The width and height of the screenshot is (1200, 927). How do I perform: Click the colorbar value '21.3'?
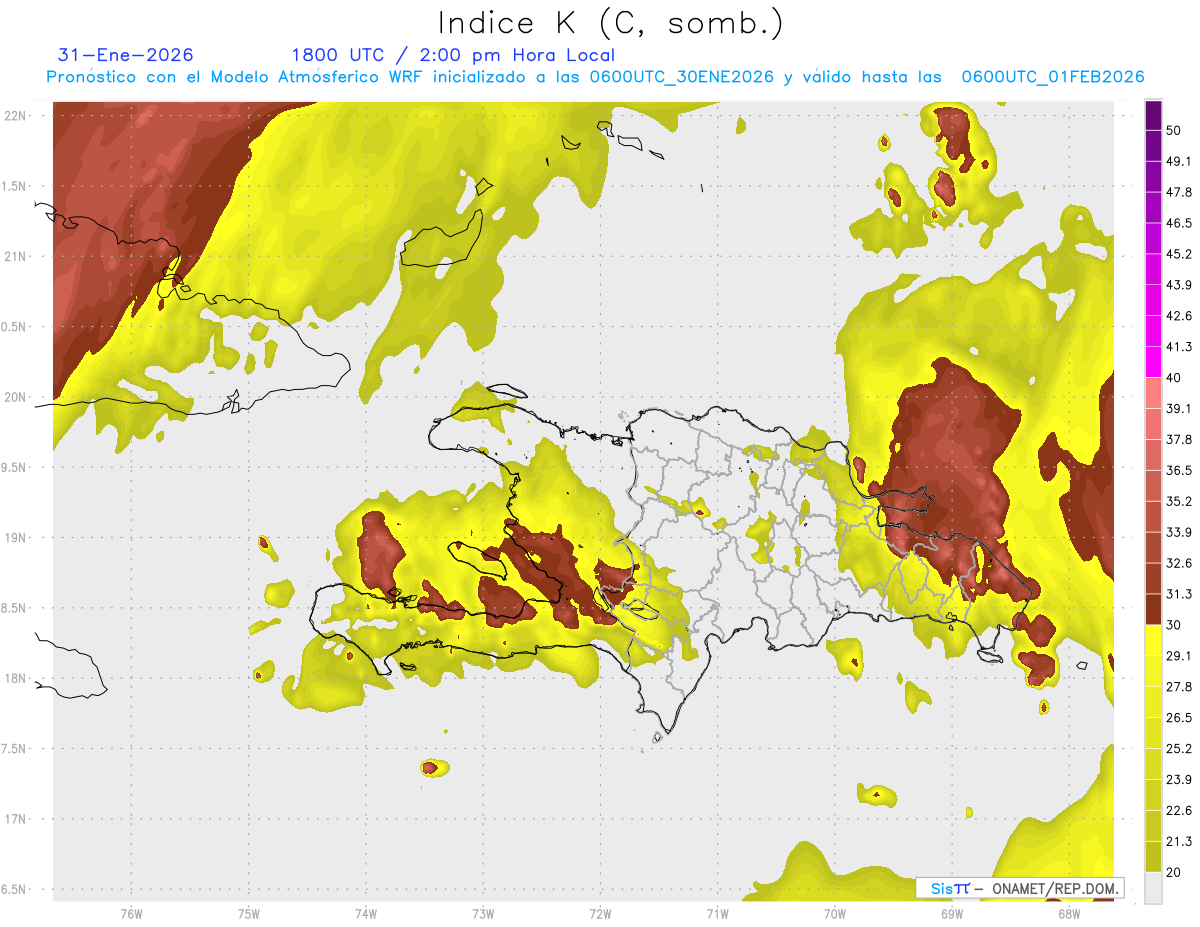point(1178,841)
